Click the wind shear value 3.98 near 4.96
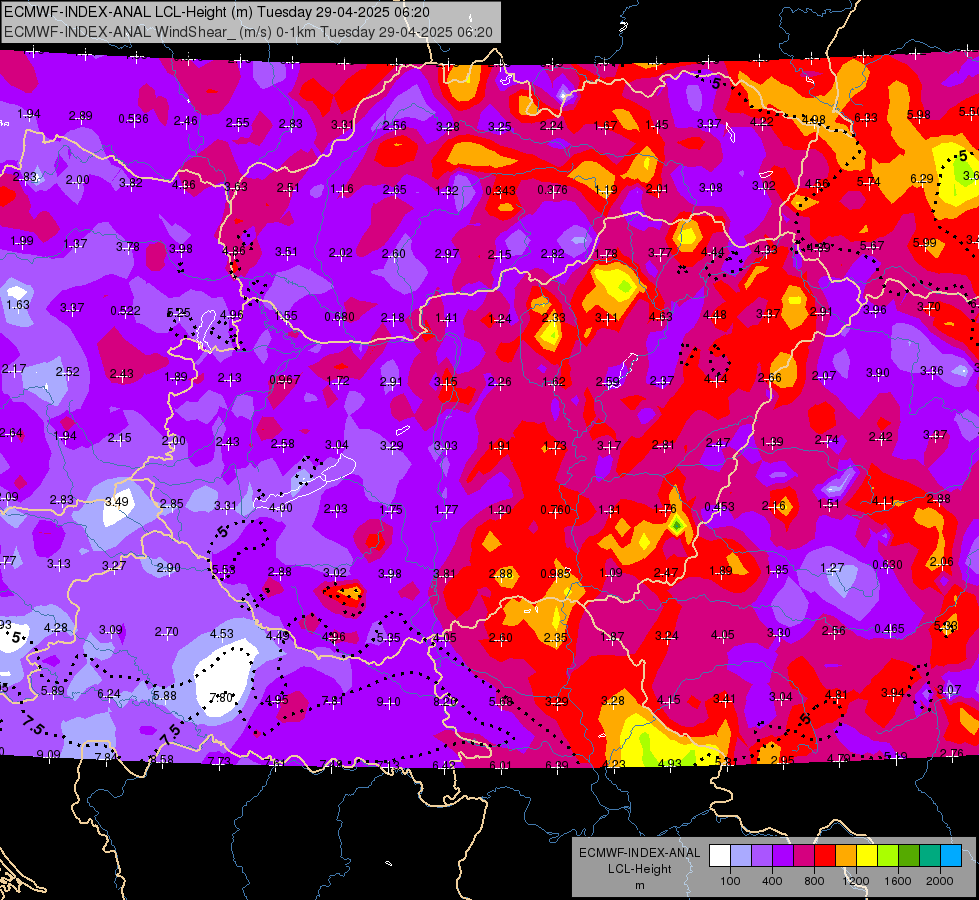979x900 pixels. [x=180, y=249]
